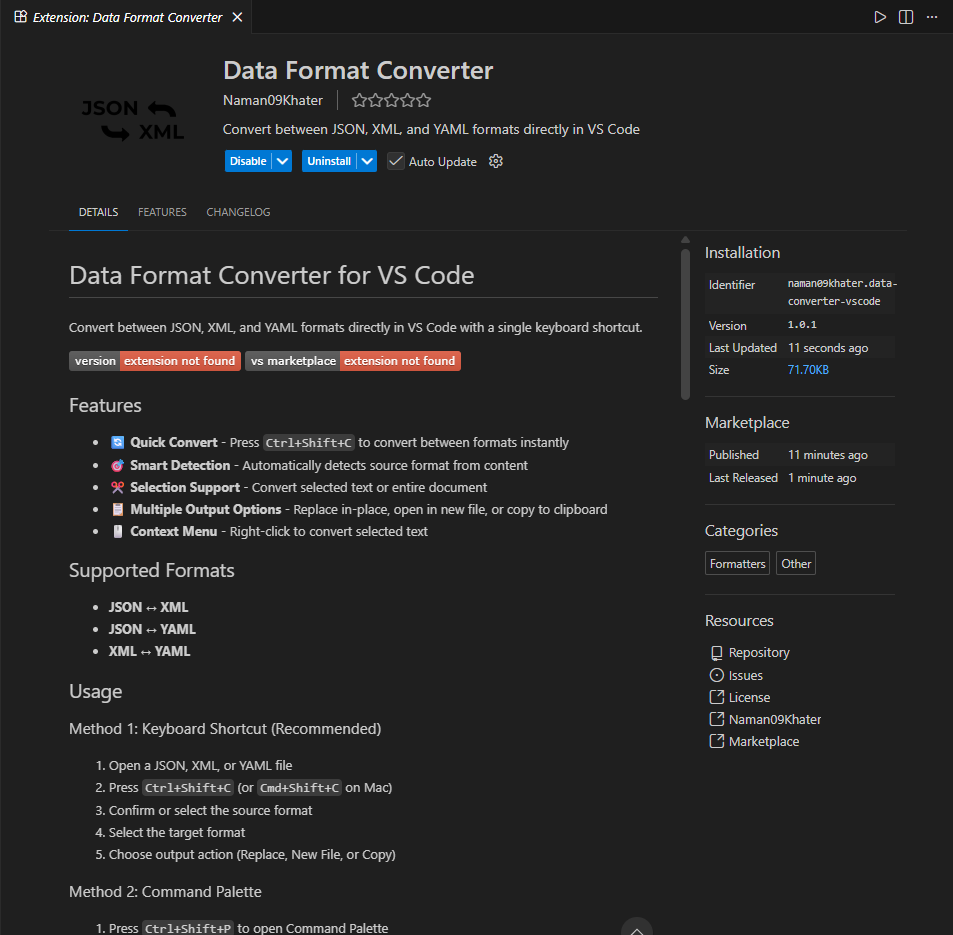Run the extension with the play icon
953x935 pixels.
(880, 17)
